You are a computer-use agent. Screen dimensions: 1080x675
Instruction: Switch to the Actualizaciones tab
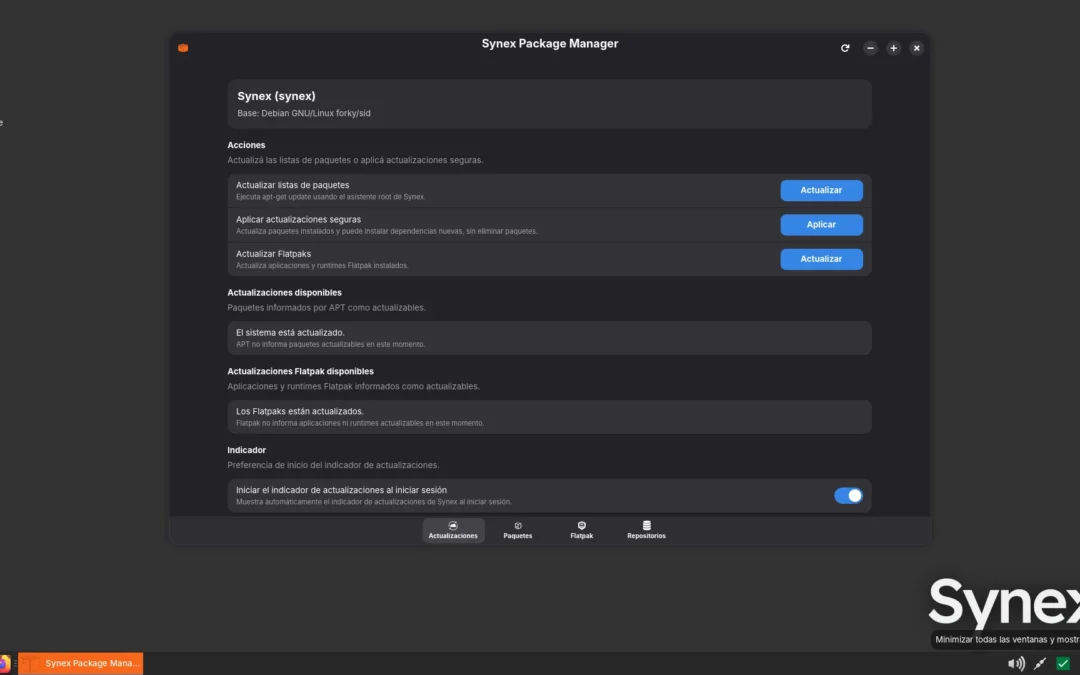(453, 530)
